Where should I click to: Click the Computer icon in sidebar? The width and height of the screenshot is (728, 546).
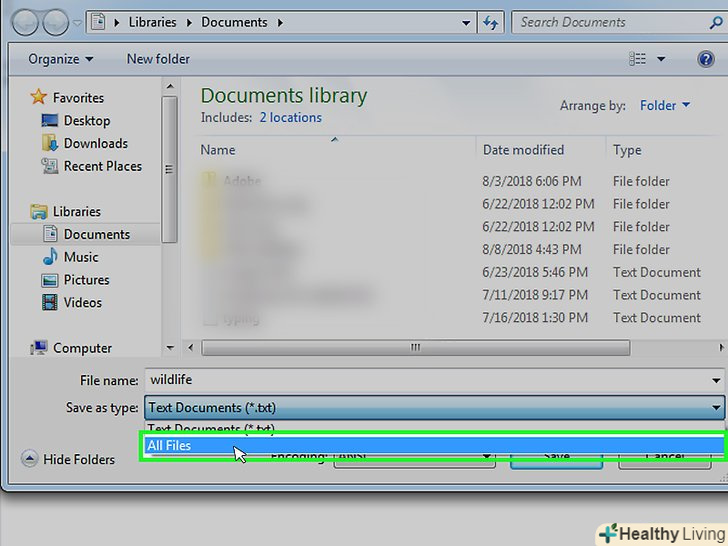tap(39, 347)
